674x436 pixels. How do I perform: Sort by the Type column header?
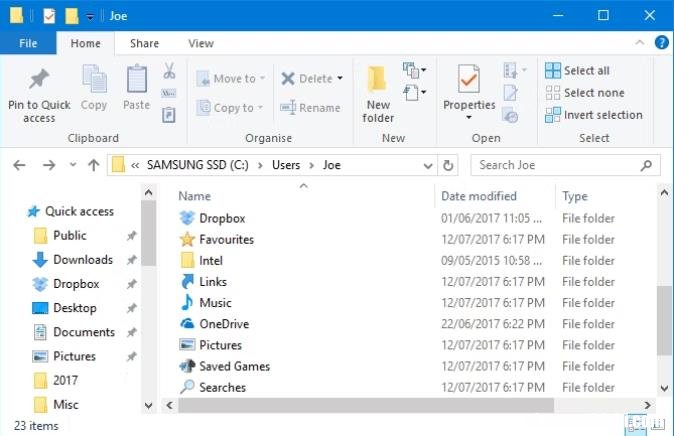pyautogui.click(x=575, y=197)
